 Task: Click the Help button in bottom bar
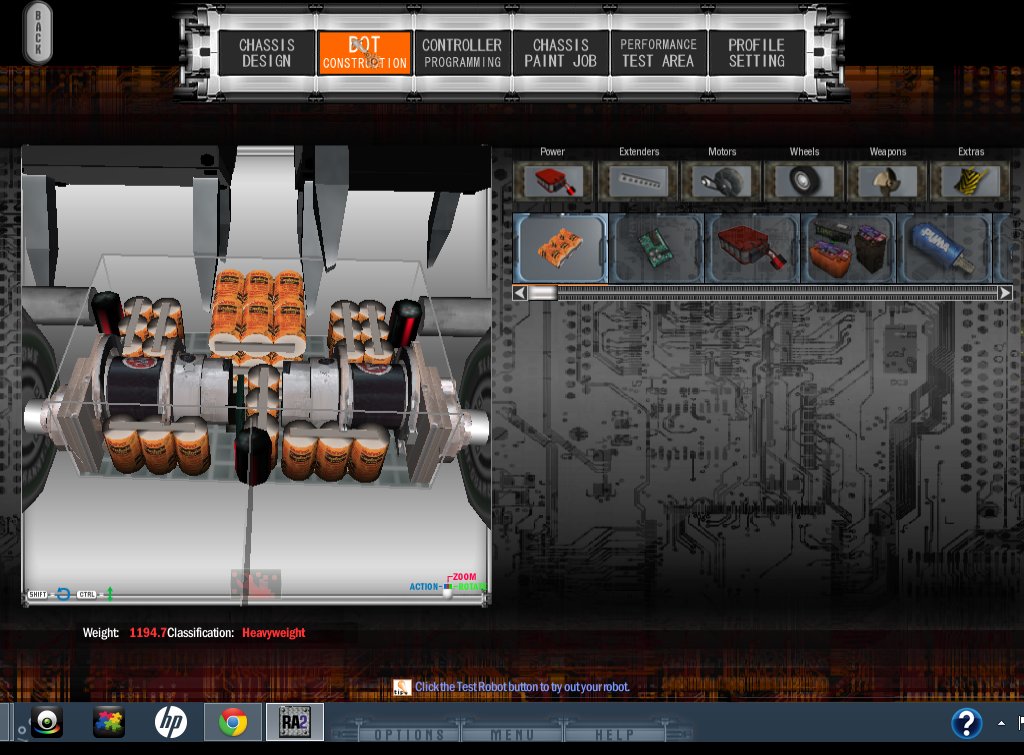(615, 735)
